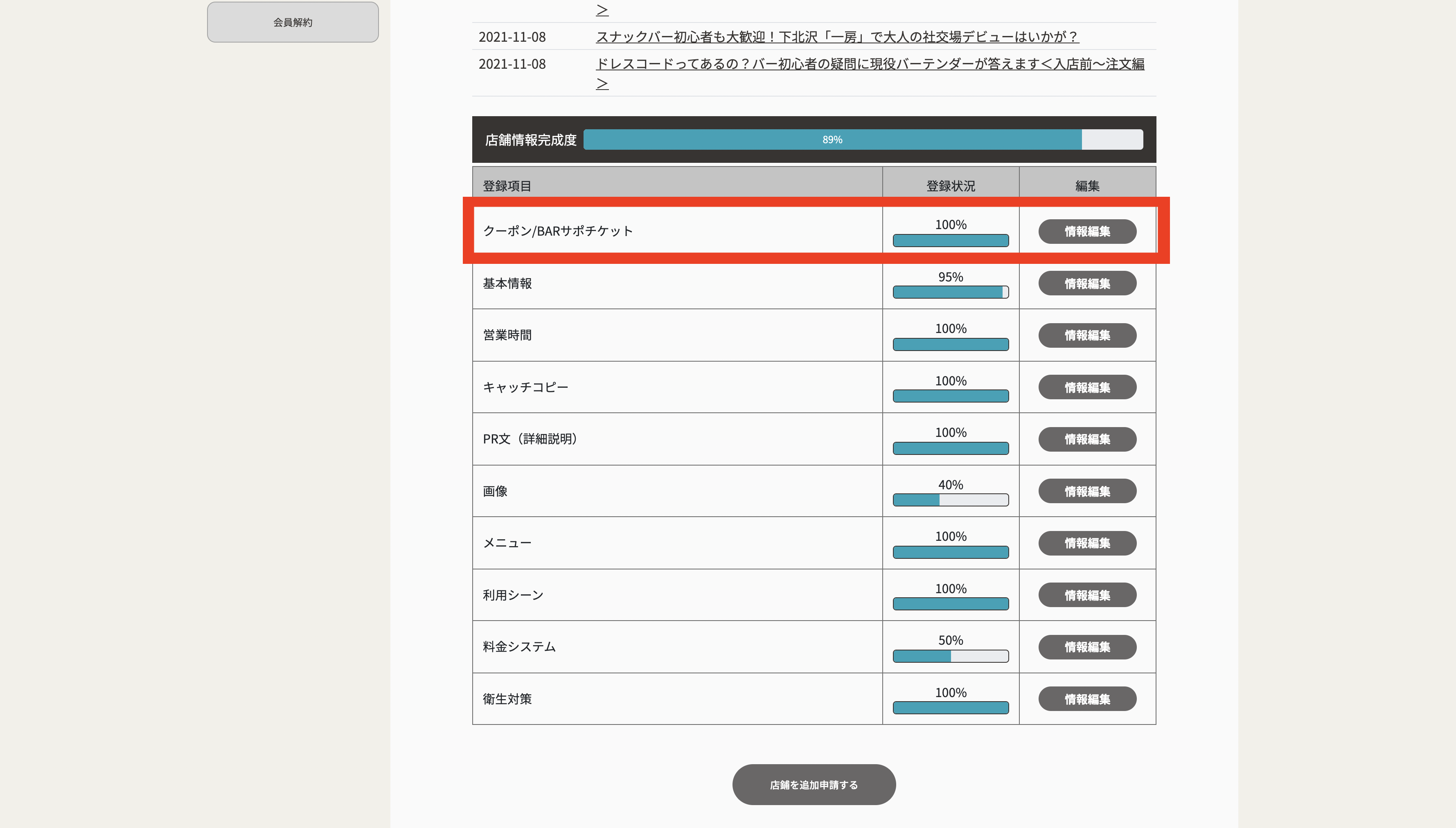Viewport: 1456px width, 828px height.
Task: Click 情報編集 for メニュー
Action: [1087, 543]
